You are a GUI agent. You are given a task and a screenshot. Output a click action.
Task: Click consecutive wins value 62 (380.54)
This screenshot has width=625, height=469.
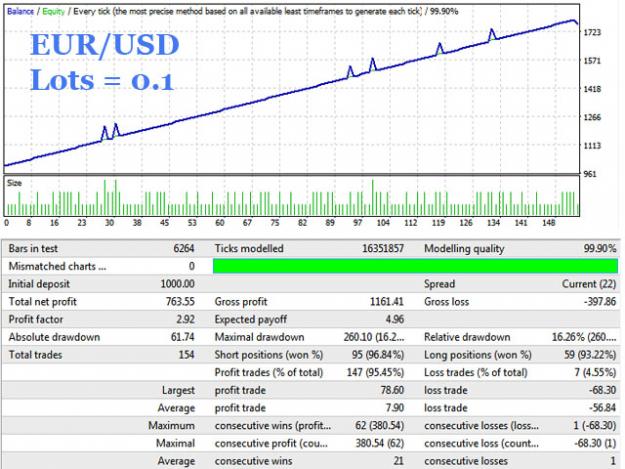379,426
